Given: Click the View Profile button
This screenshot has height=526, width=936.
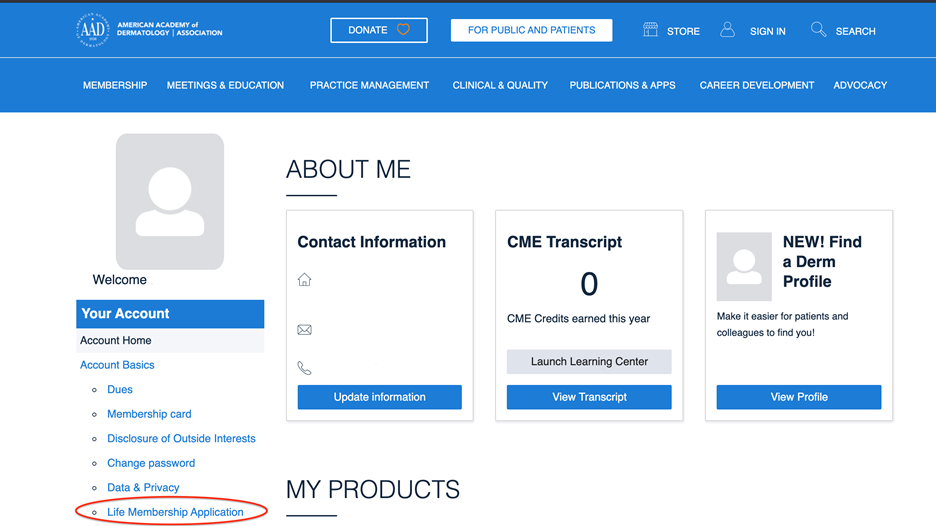Looking at the screenshot, I should point(799,397).
